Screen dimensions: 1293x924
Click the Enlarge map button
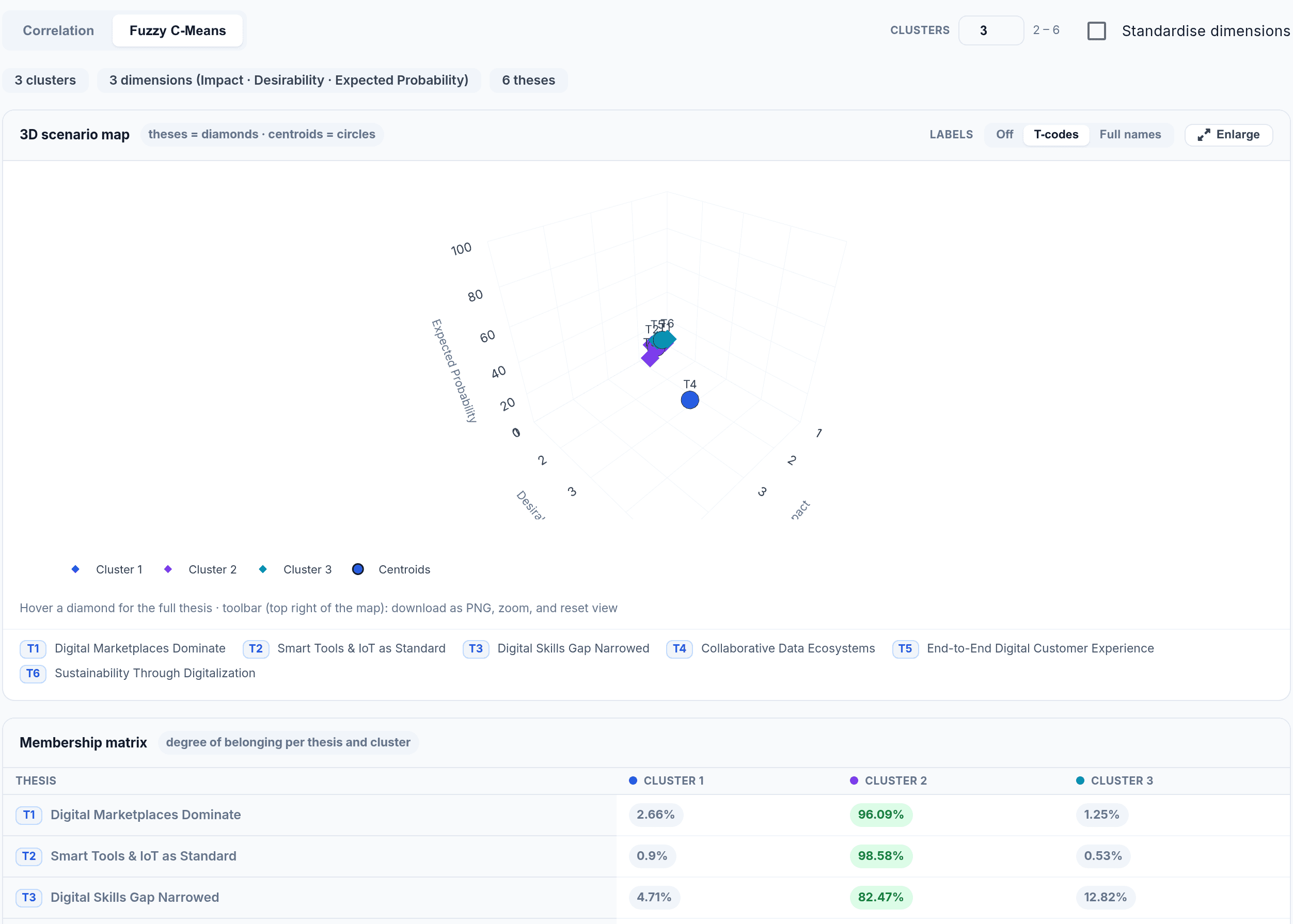1228,135
